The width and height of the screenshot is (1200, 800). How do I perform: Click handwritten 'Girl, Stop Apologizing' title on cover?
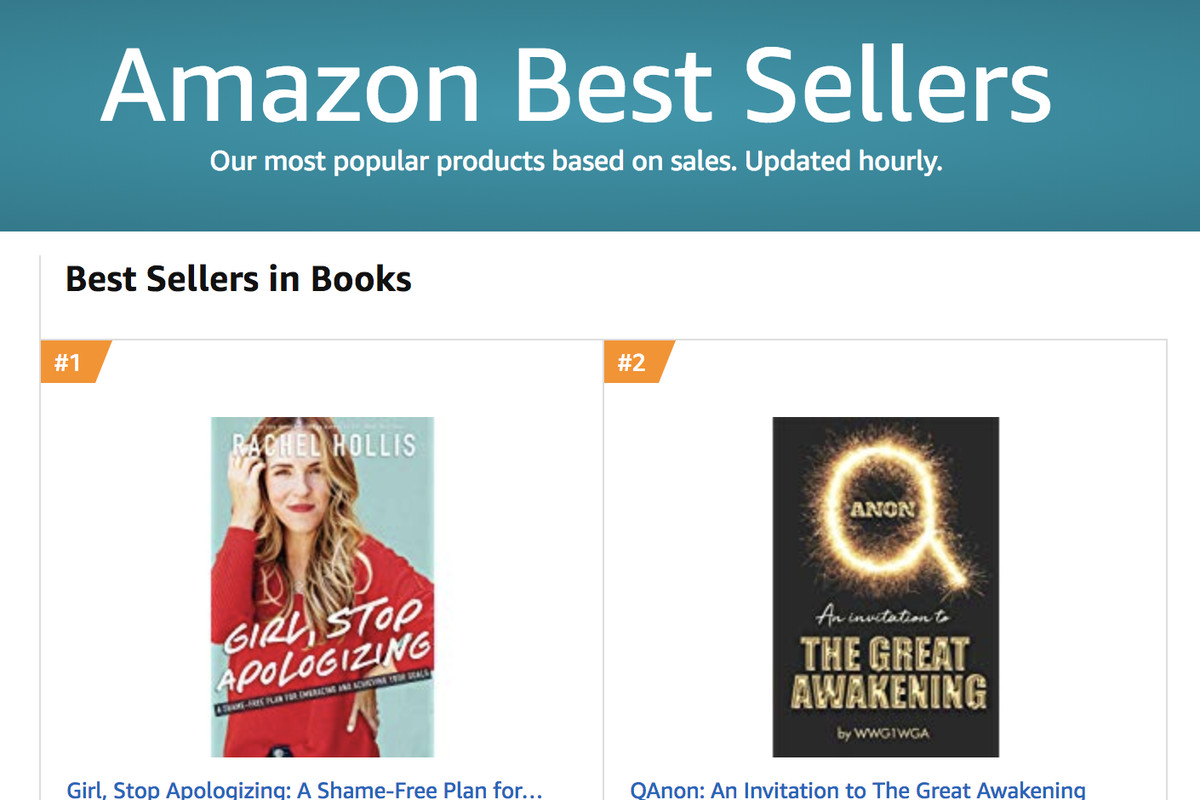[x=323, y=649]
